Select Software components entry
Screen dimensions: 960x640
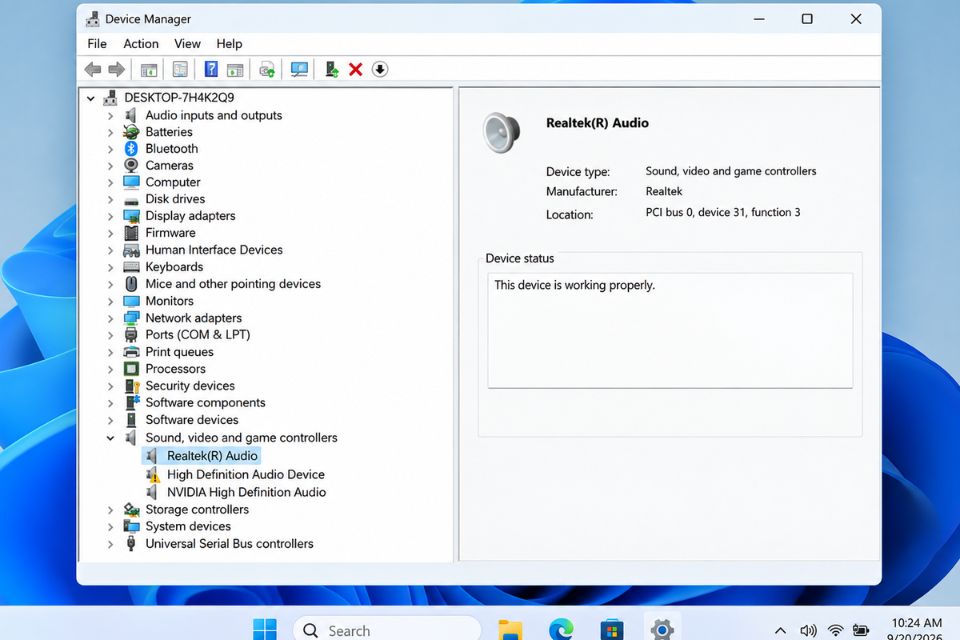(205, 403)
